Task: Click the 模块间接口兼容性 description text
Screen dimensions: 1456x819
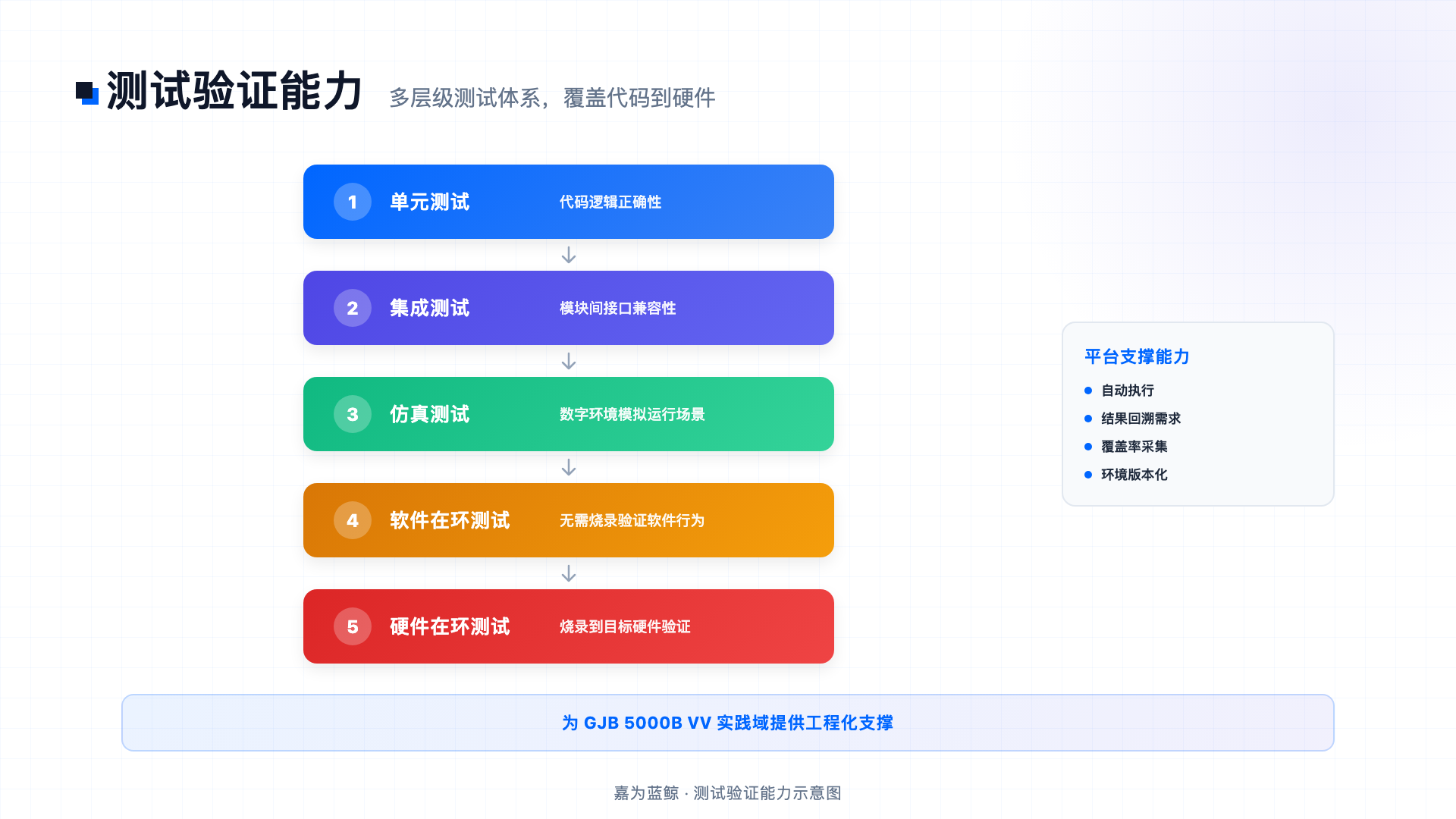Action: (618, 308)
